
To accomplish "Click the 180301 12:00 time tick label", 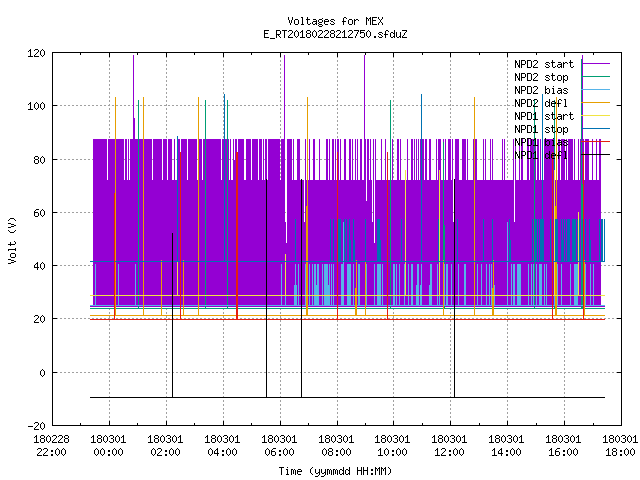I will (449, 446).
